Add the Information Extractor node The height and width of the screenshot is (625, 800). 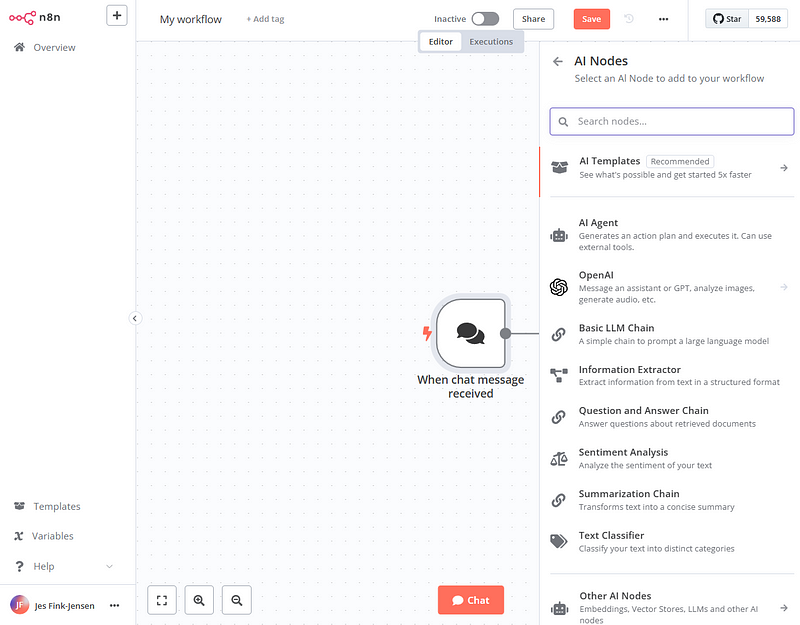671,375
